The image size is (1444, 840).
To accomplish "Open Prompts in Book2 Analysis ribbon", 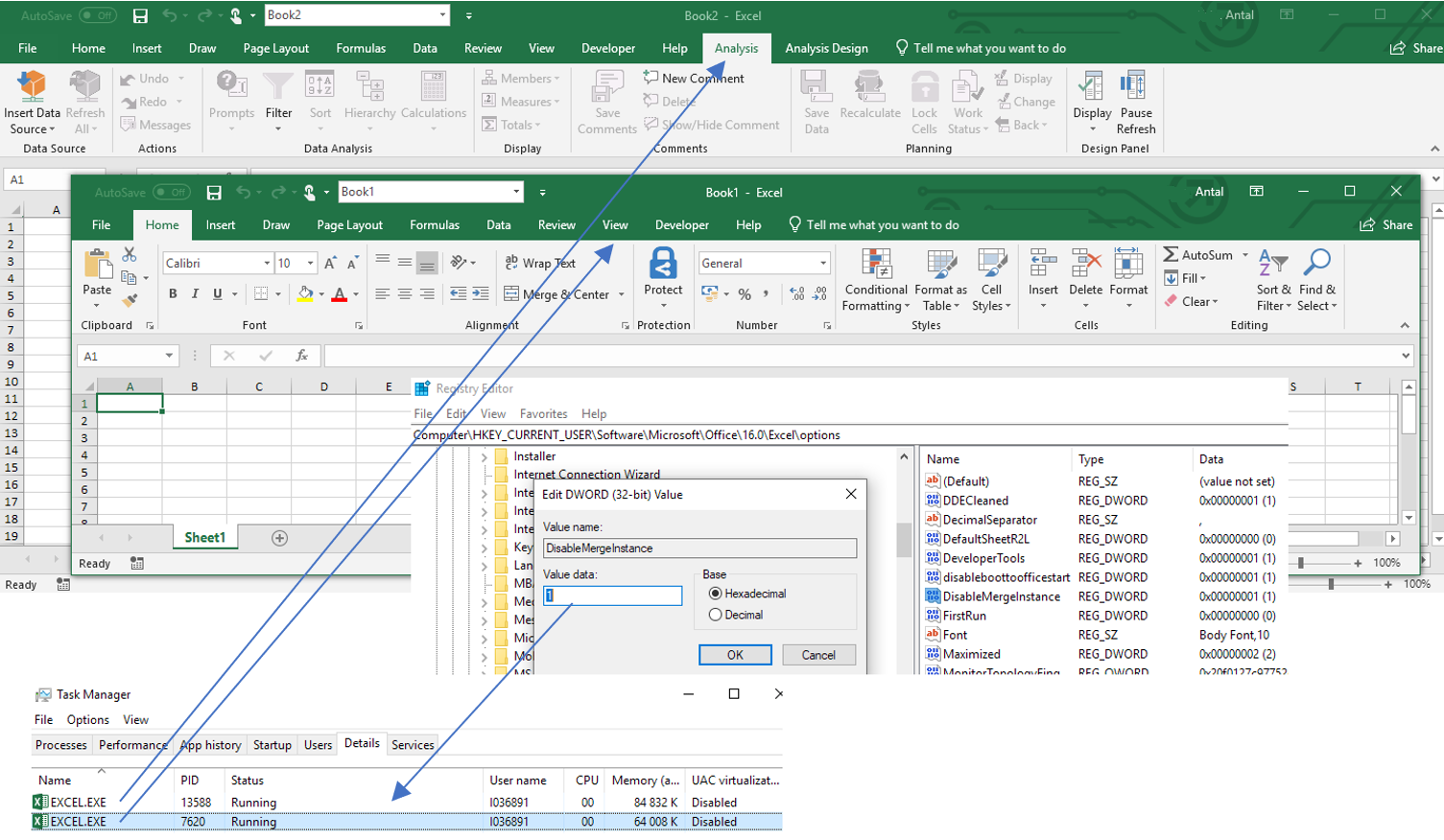I will tap(231, 100).
